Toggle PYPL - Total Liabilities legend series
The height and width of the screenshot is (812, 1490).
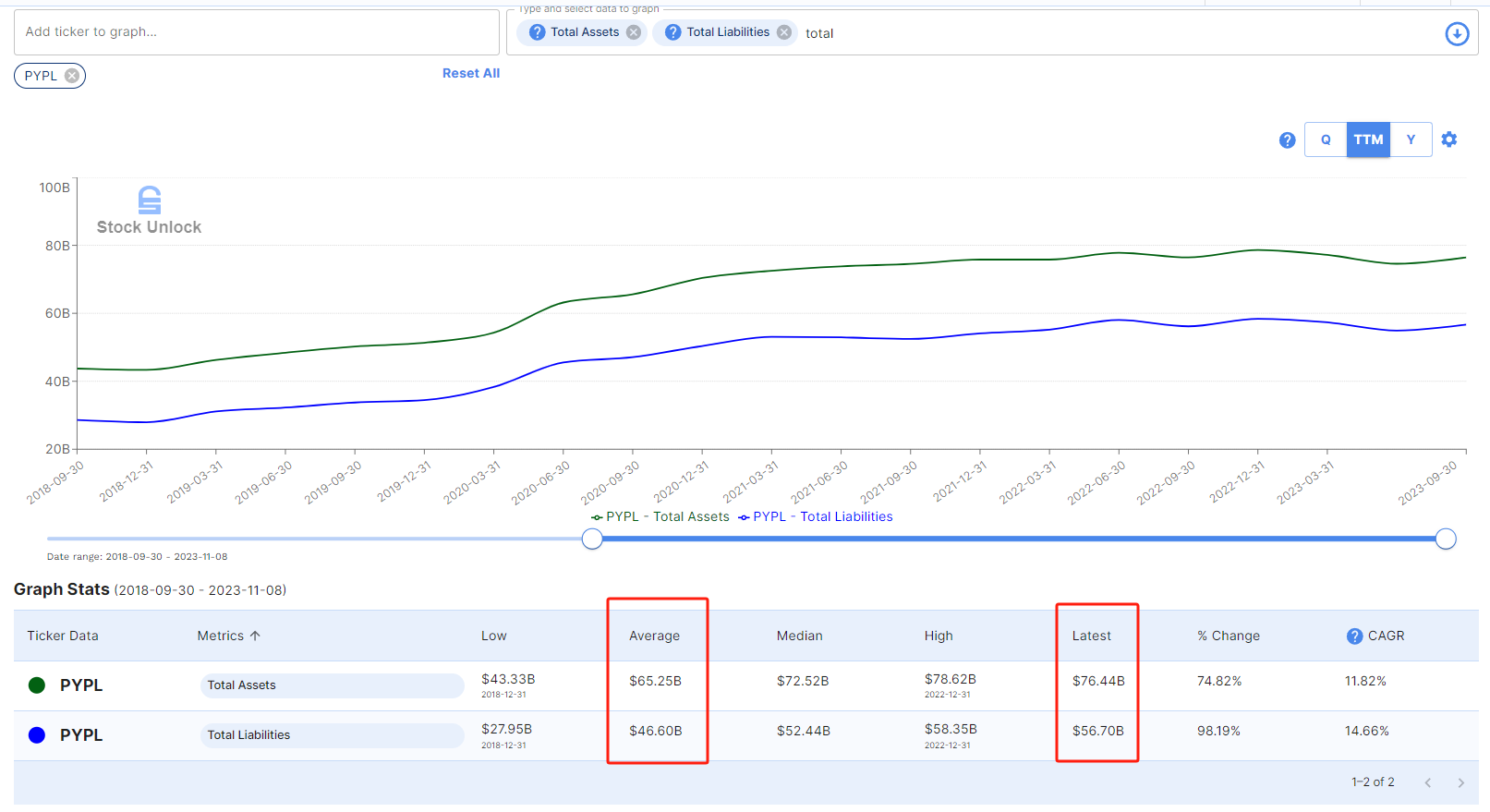816,517
